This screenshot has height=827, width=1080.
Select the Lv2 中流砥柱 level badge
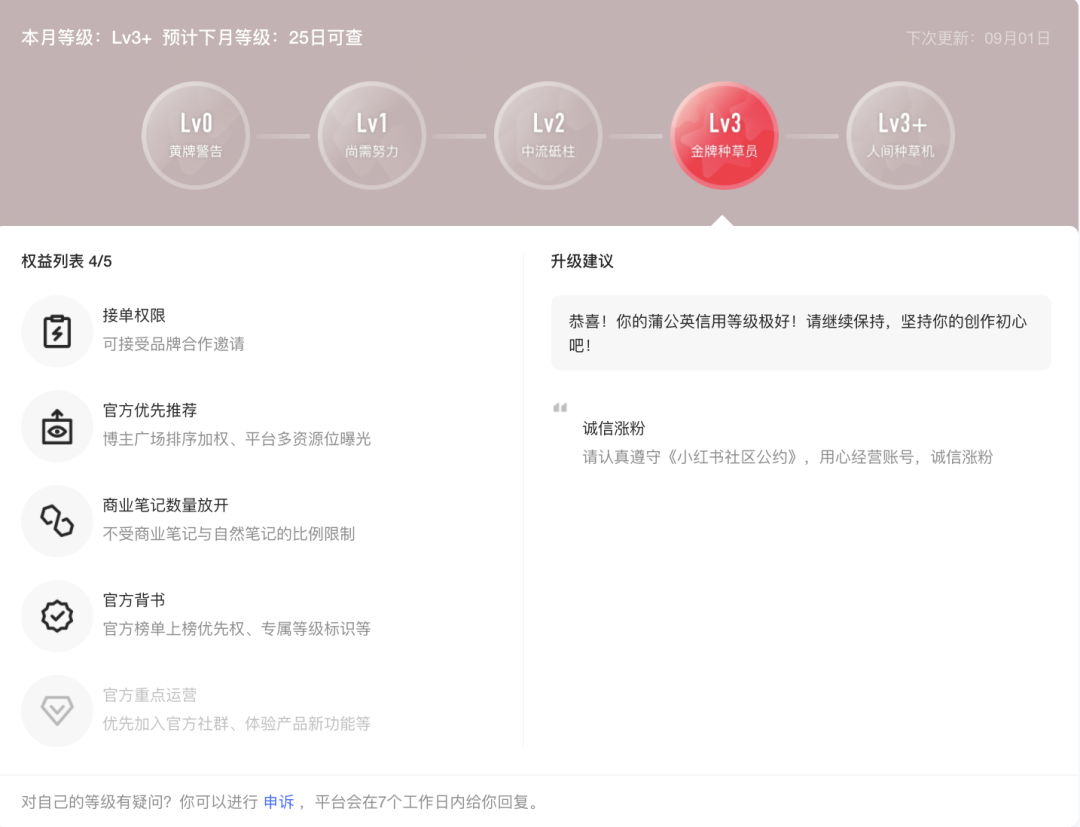(548, 135)
